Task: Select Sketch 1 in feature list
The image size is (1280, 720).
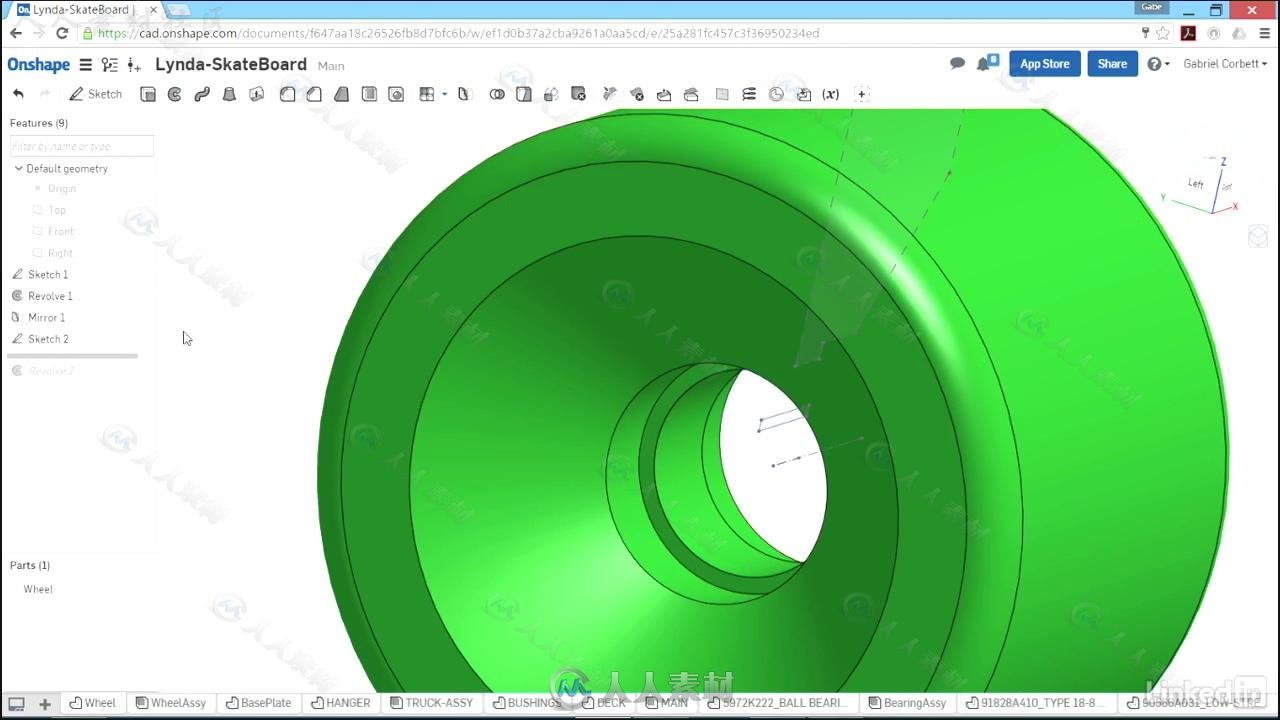Action: [48, 274]
